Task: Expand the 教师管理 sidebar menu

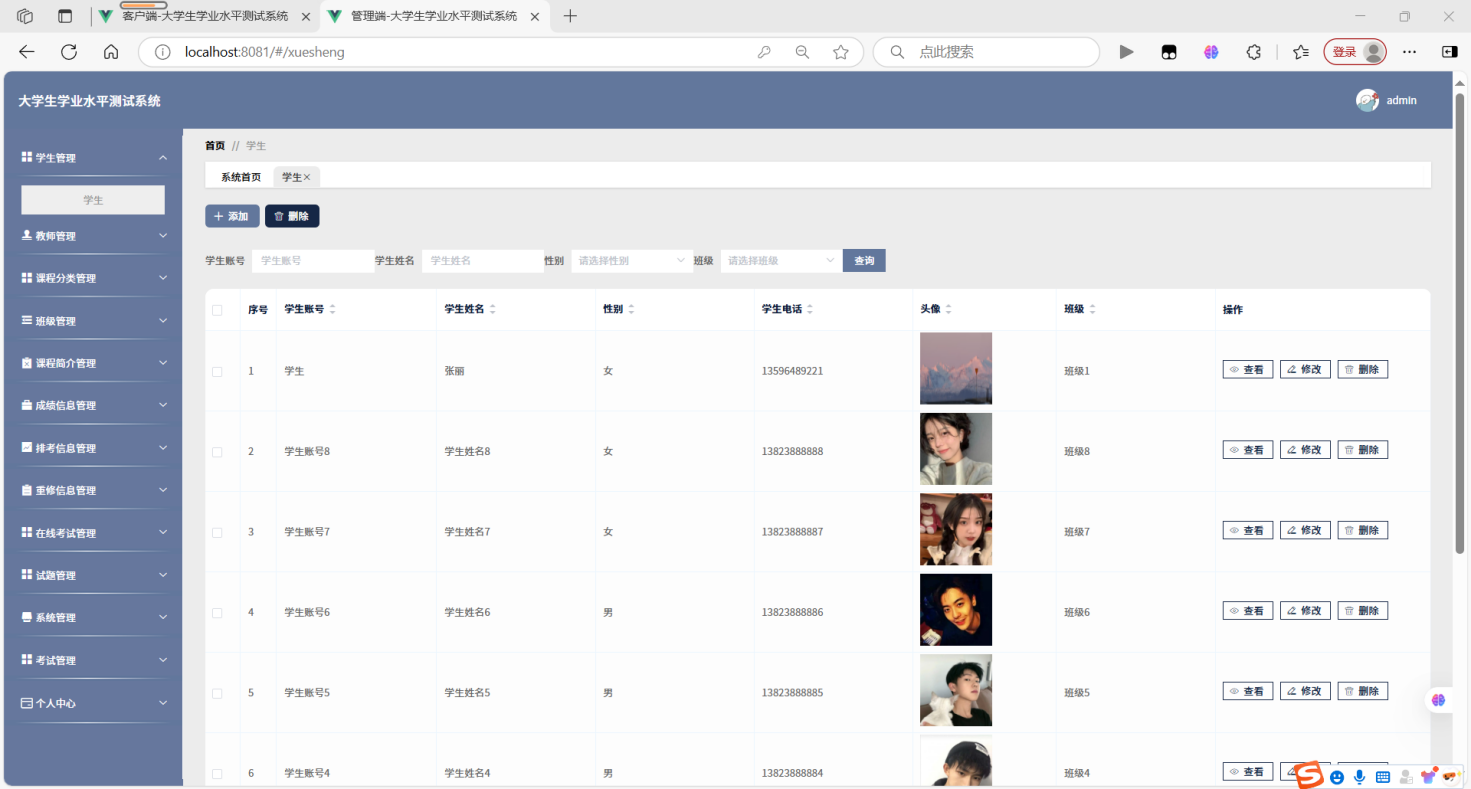Action: (x=94, y=236)
